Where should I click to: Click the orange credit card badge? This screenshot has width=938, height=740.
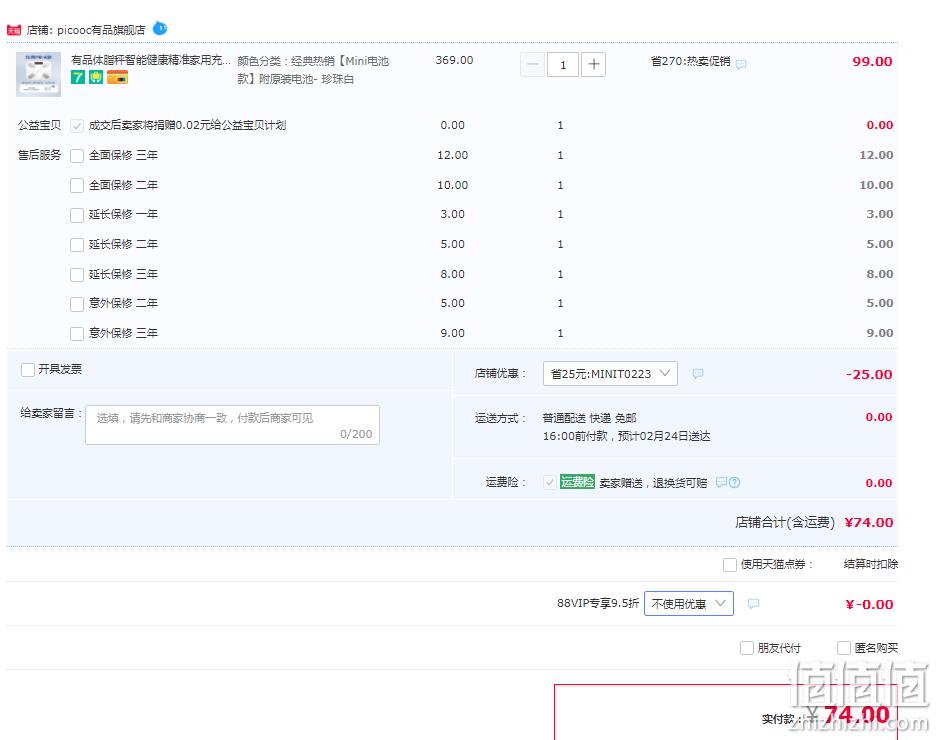(x=117, y=77)
